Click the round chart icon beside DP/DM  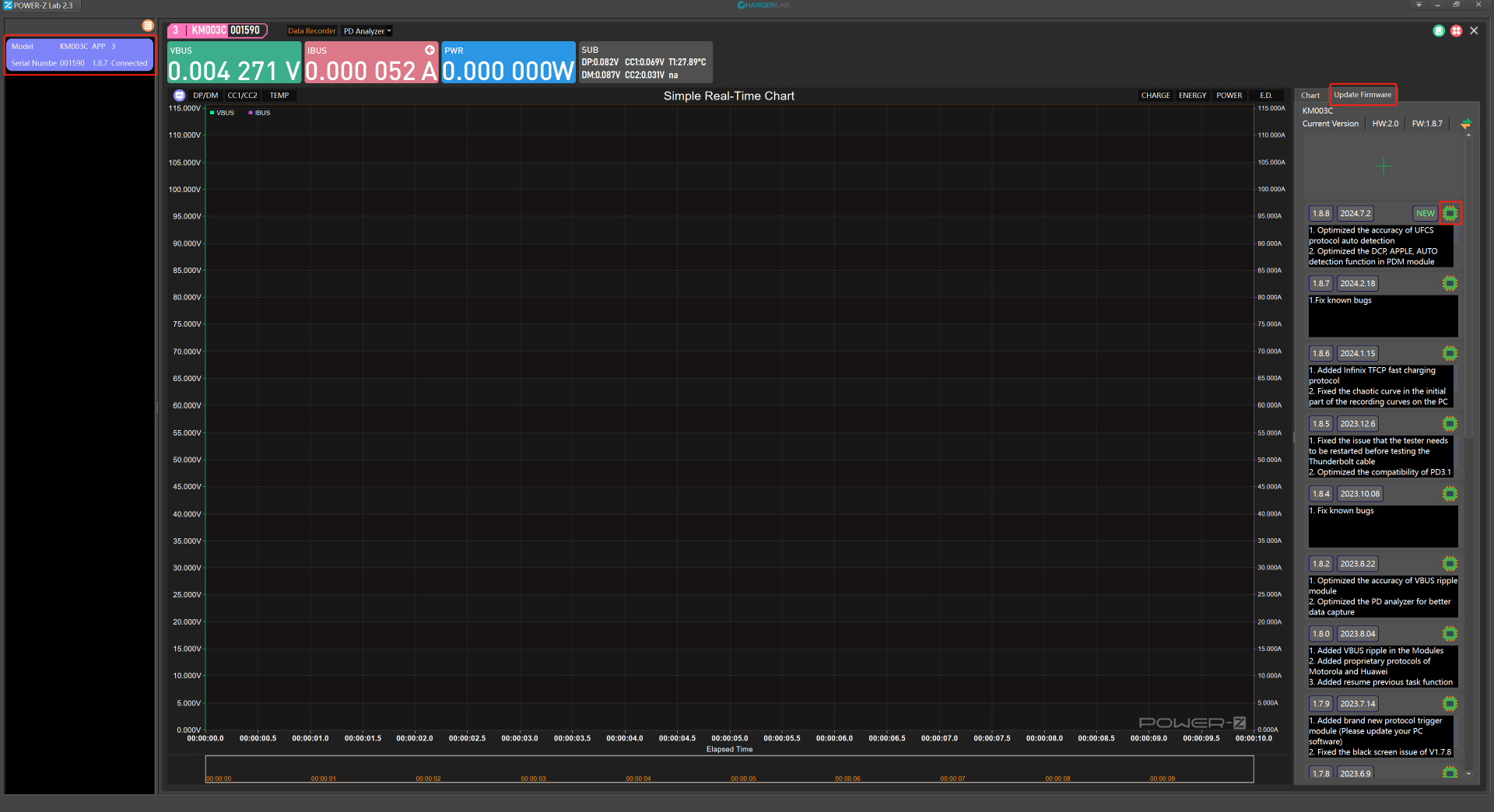click(x=180, y=96)
